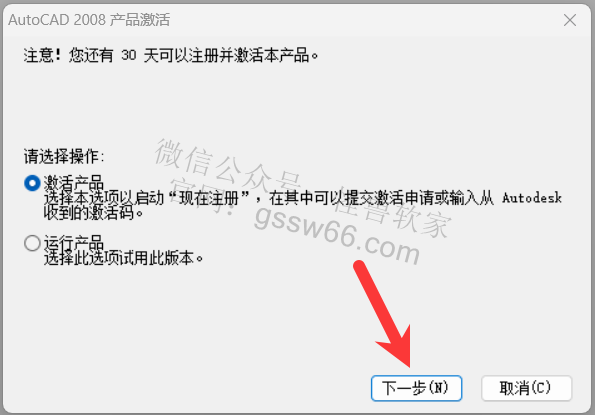The width and height of the screenshot is (595, 415).
Task: Close the product activation dialog
Action: (570, 20)
